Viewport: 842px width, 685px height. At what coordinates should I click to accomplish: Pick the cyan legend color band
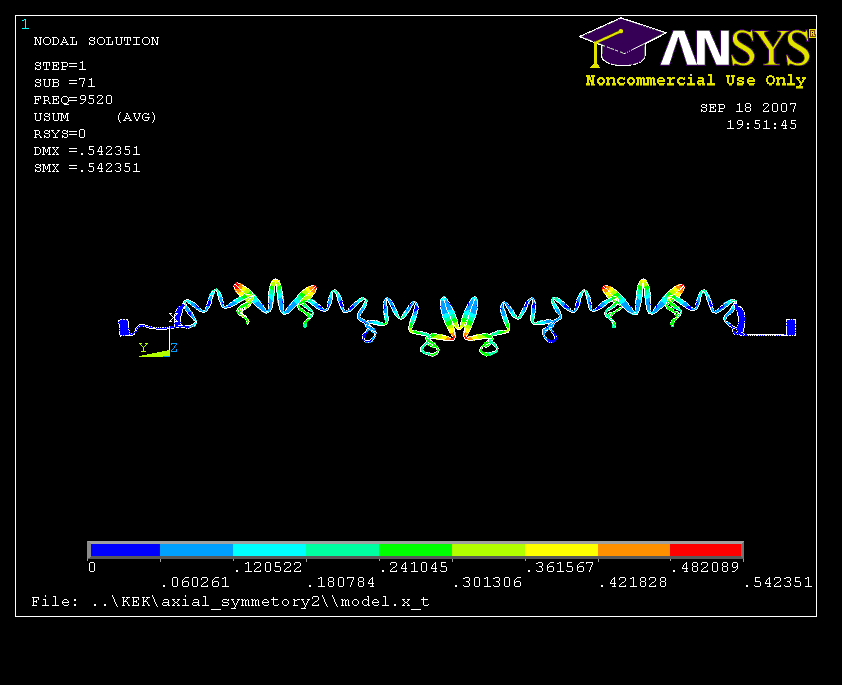pos(269,550)
